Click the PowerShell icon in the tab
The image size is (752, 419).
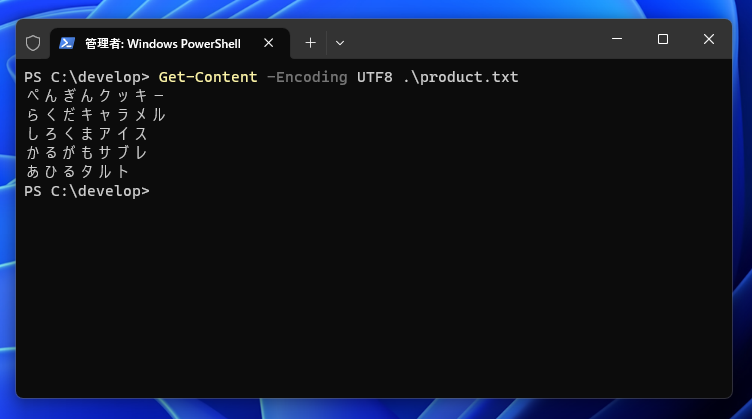point(67,43)
